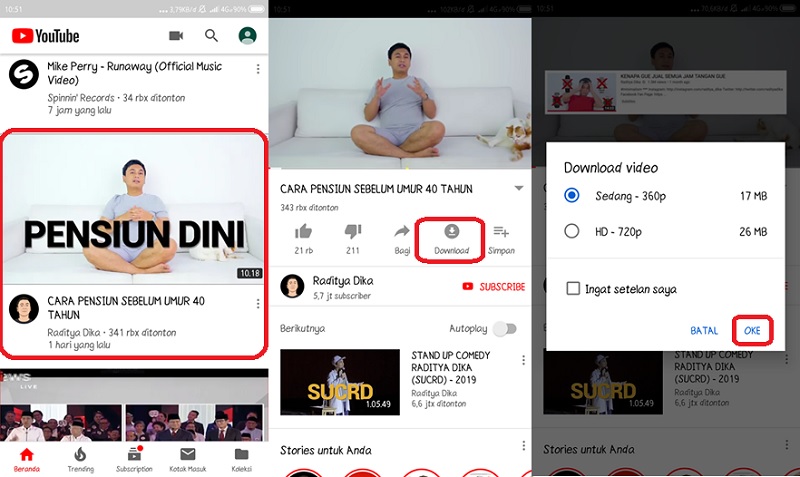Image resolution: width=800 pixels, height=477 pixels.
Task: Open Raditya Dika avatar in home feed
Action: tap(23, 309)
